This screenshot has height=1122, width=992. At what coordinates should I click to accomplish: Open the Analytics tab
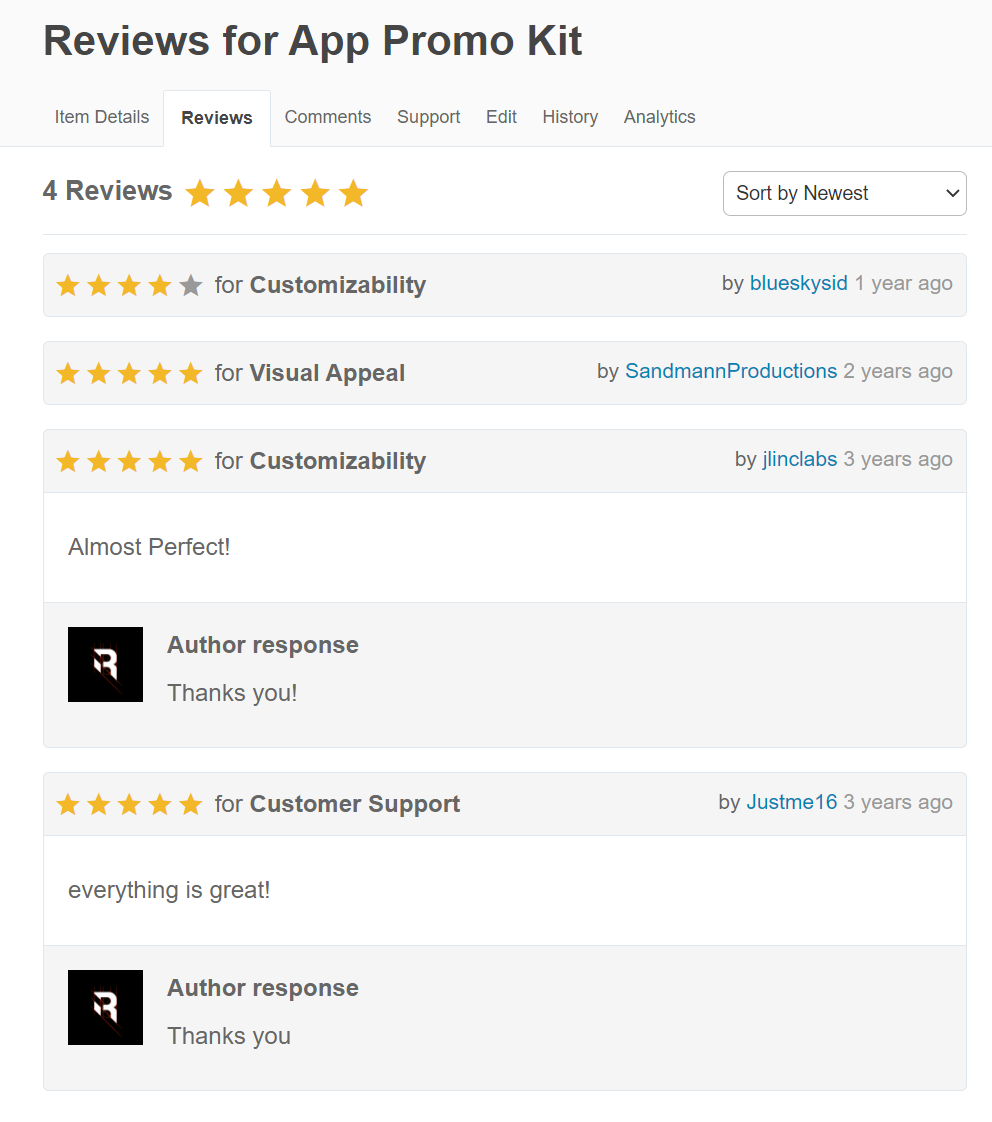coord(659,117)
